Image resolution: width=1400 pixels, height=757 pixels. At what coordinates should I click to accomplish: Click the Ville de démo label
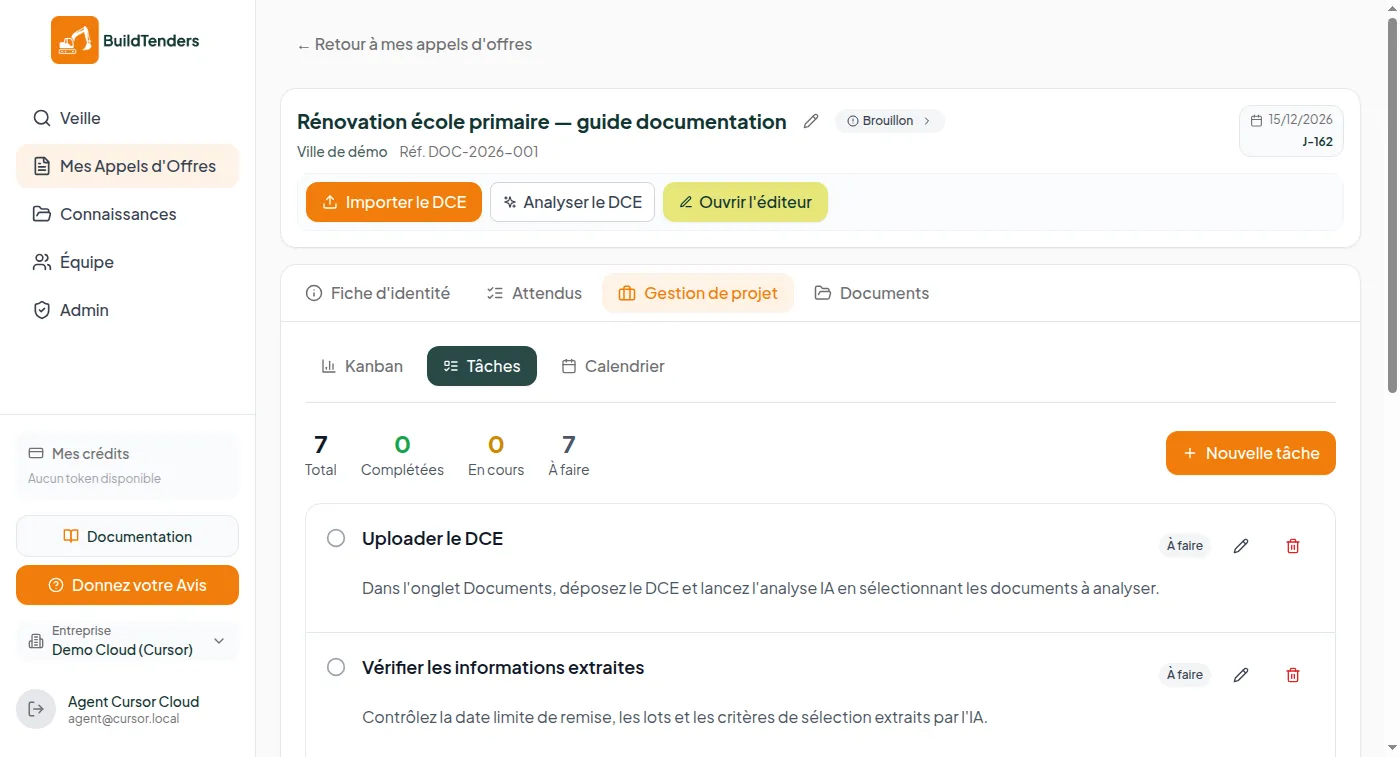pyautogui.click(x=342, y=152)
